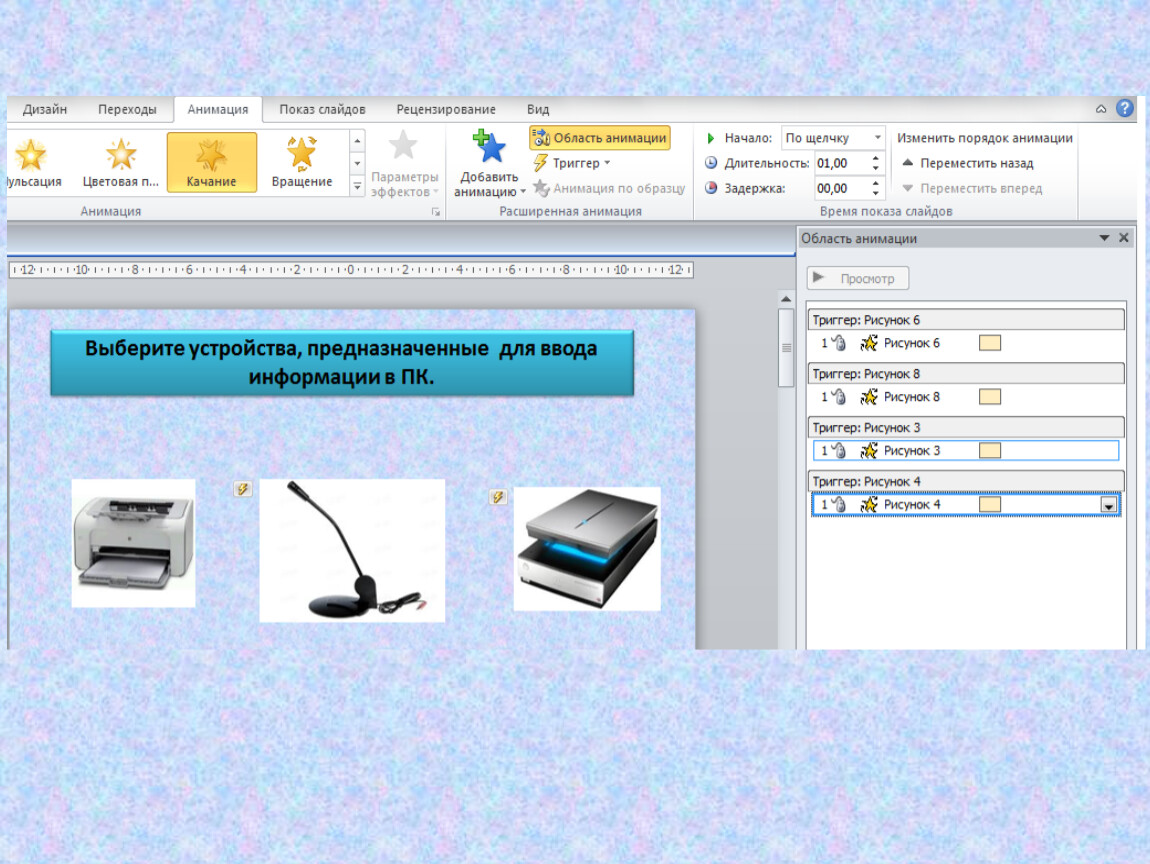Viewport: 1150px width, 864px height.
Task: Toggle the Область анимации pane button
Action: [x=599, y=138]
